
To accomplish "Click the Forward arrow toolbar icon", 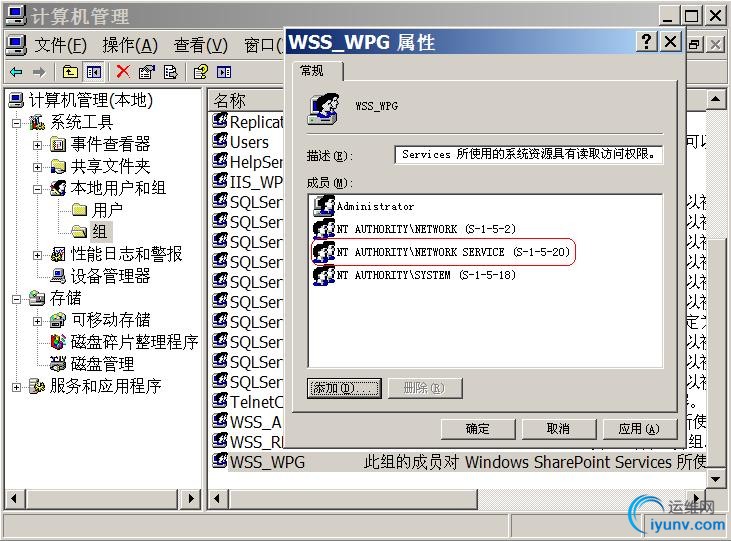I will [39, 72].
